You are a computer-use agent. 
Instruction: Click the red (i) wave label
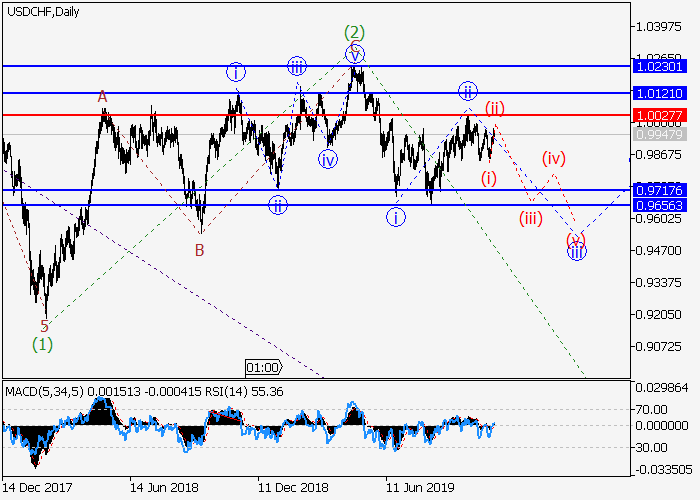tap(488, 179)
